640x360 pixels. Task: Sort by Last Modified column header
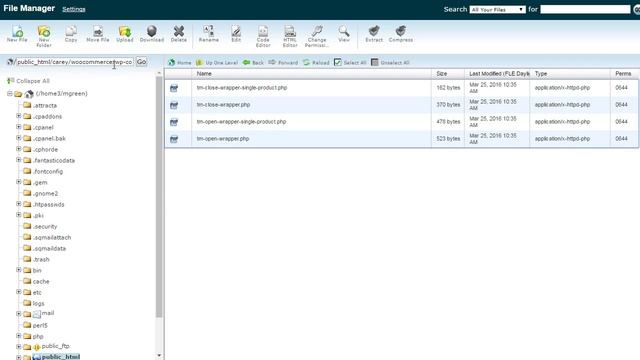coord(499,73)
